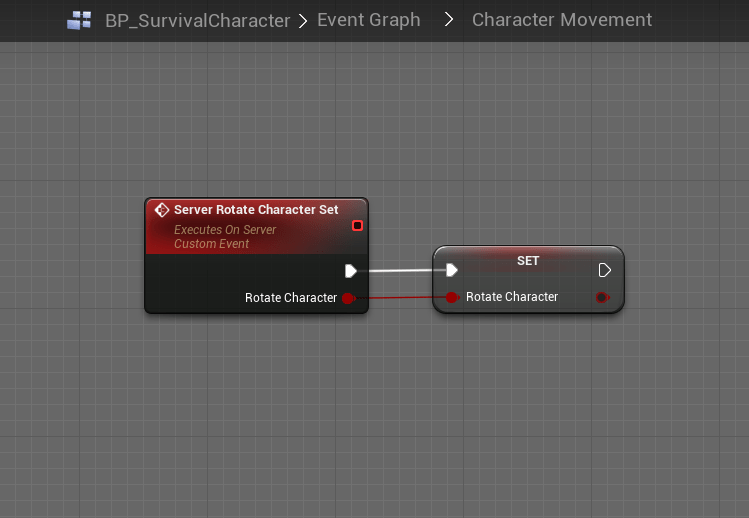
Task: Select the white execution wire between nodes
Action: [401, 270]
